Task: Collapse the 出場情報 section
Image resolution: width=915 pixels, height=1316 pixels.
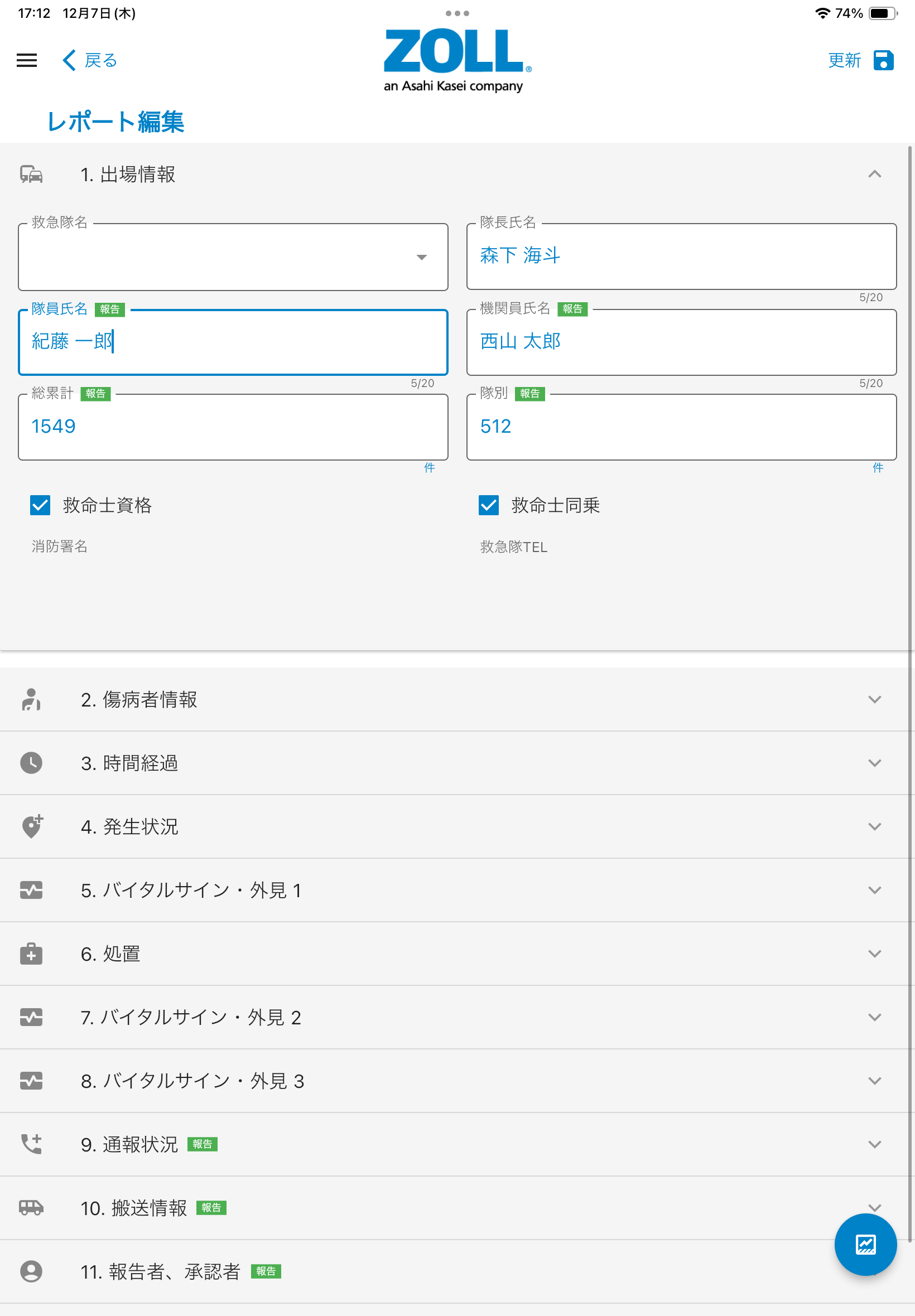Action: click(x=875, y=174)
